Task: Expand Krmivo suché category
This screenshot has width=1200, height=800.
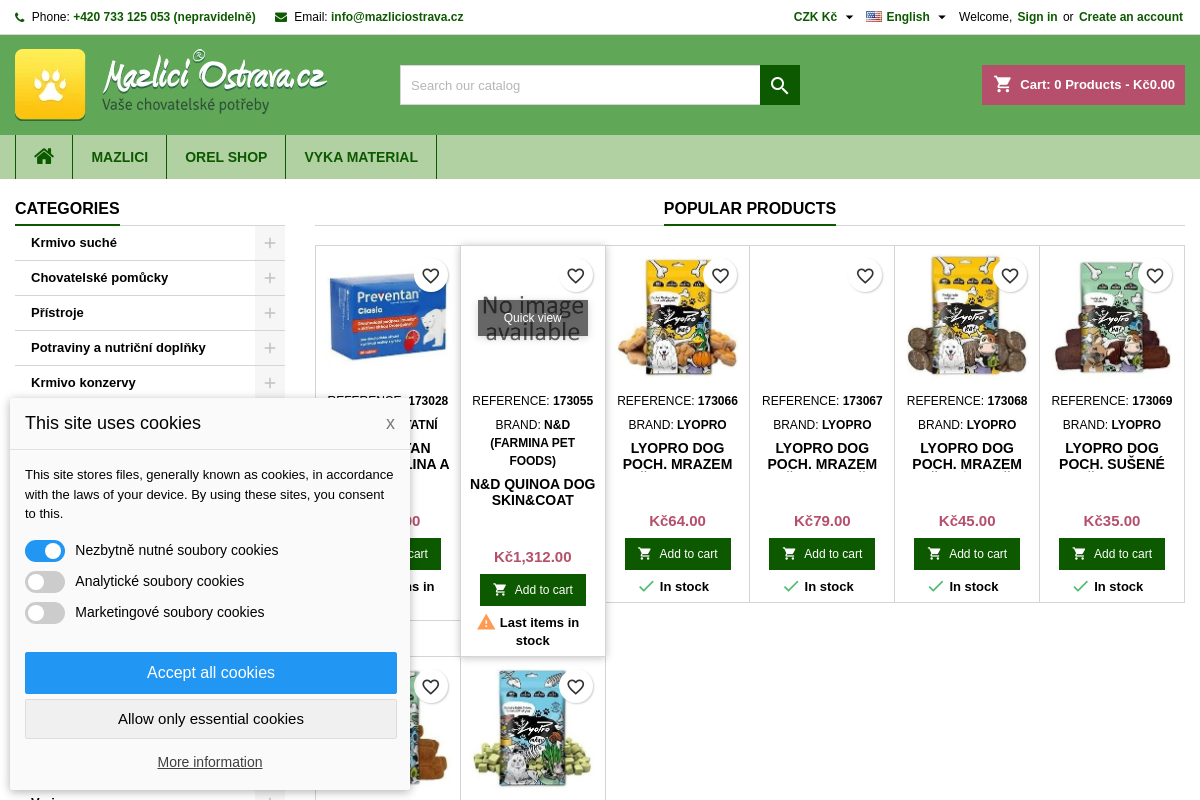Action: pyautogui.click(x=270, y=243)
